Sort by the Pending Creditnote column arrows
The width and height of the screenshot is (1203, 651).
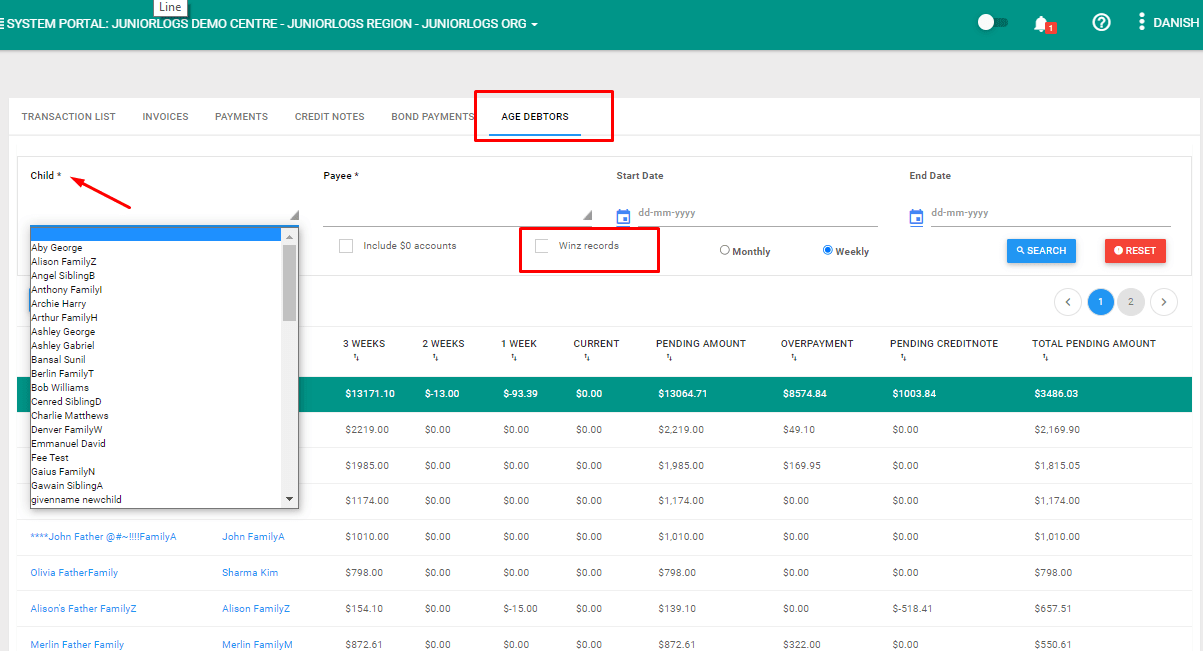(903, 357)
